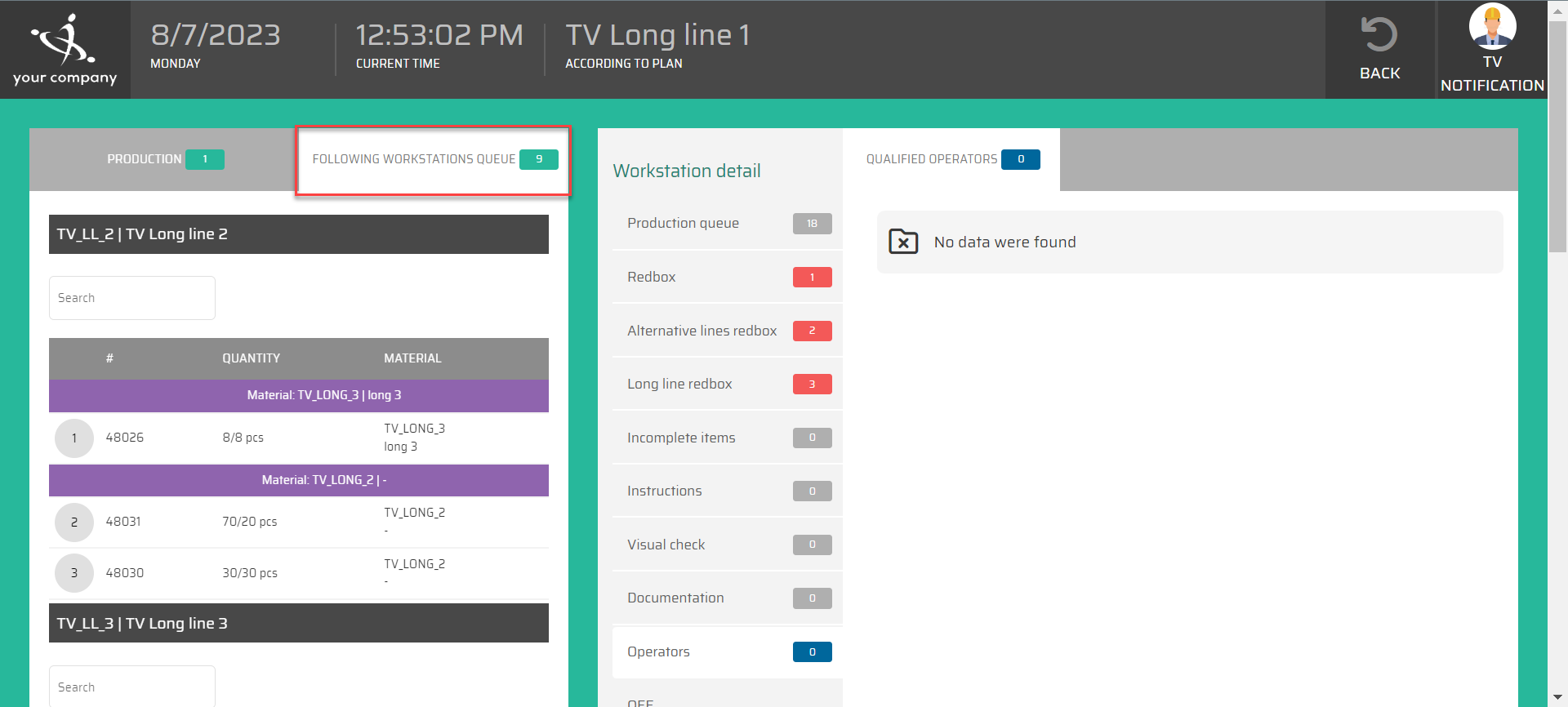Expand the TV_LL_3 TV Long line 3 header
Viewport: 1568px width, 707px height.
click(299, 624)
